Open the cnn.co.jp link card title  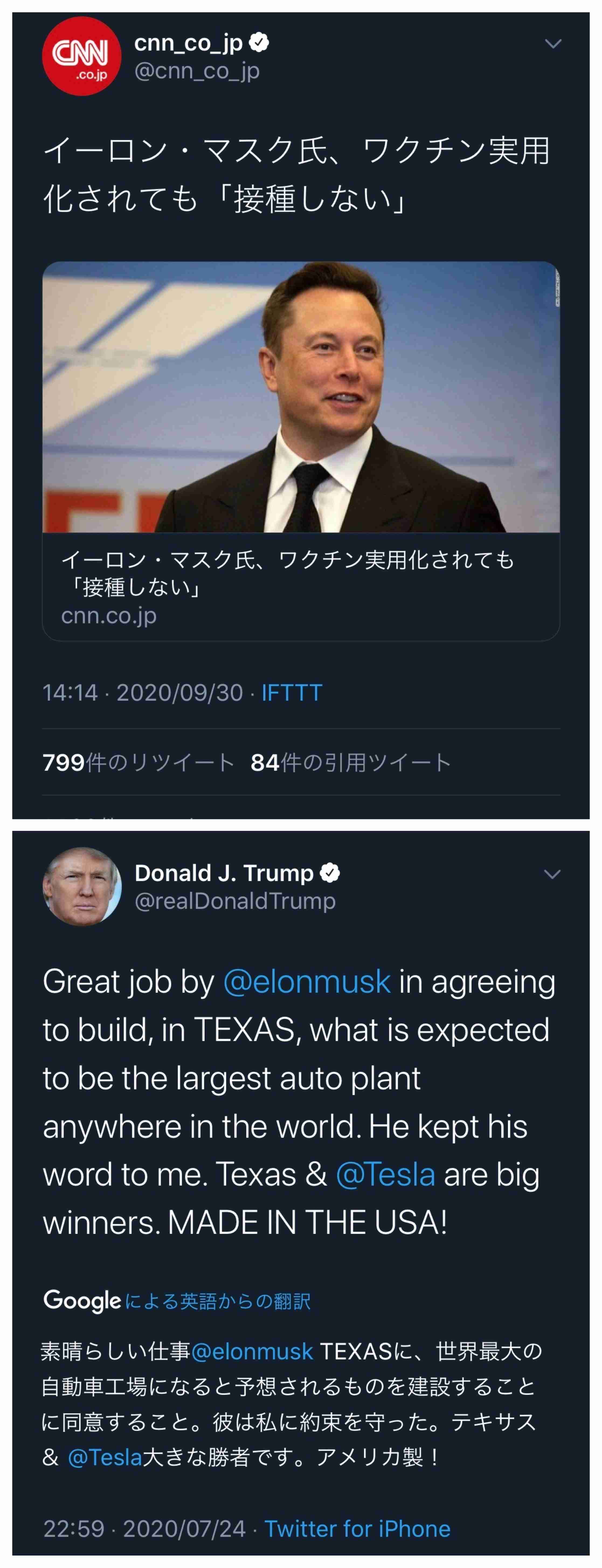288,573
